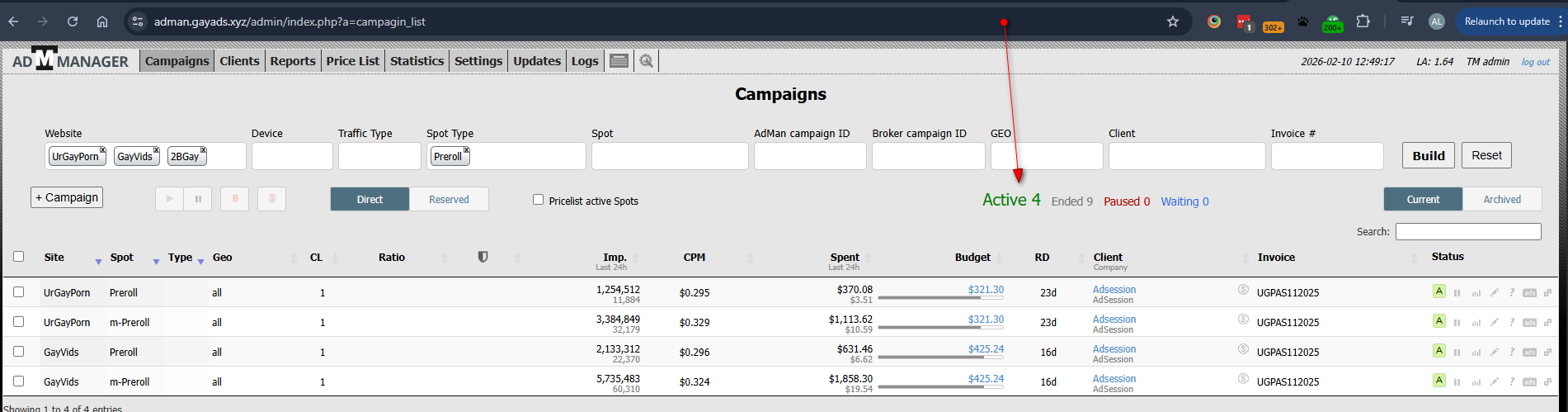The height and width of the screenshot is (412, 1568).
Task: Click the question mark icon in UrGayPorn Preroll row
Action: tap(1512, 293)
